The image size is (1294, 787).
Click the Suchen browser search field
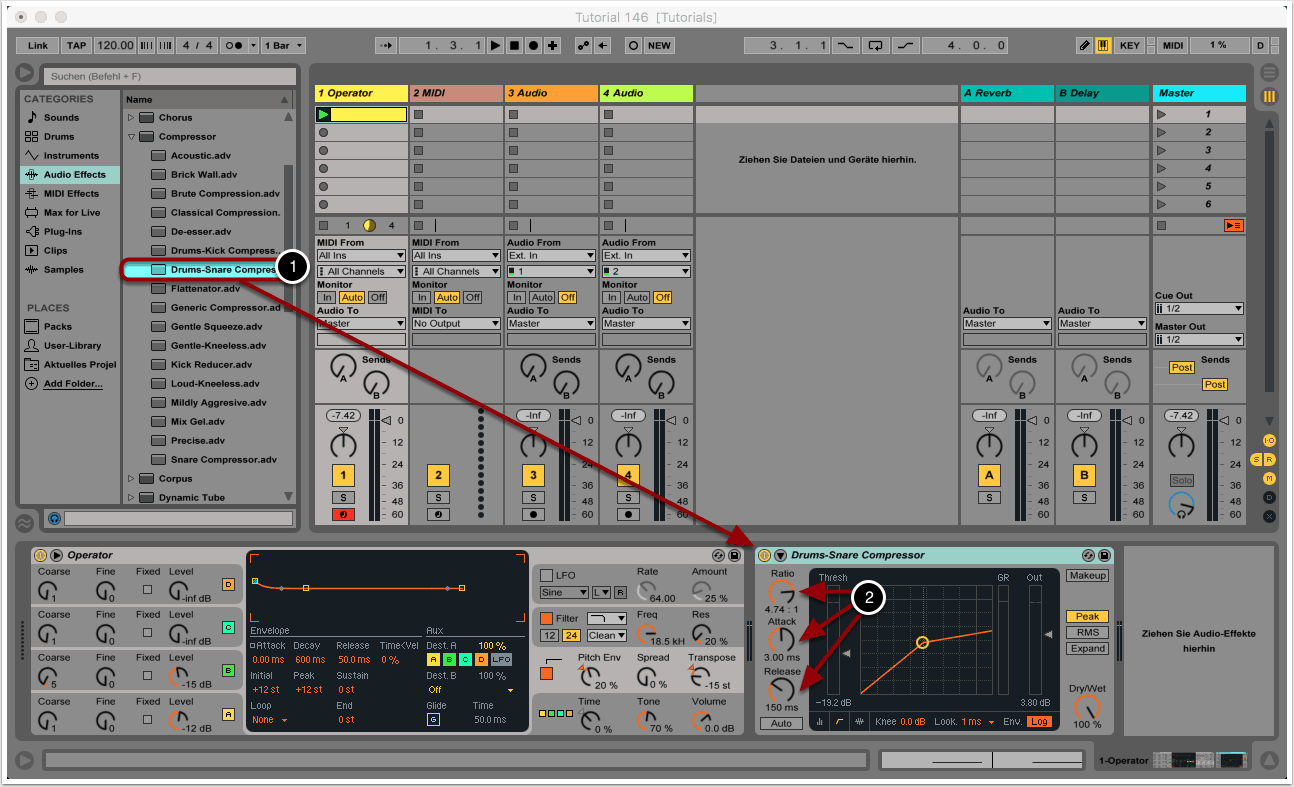[170, 76]
